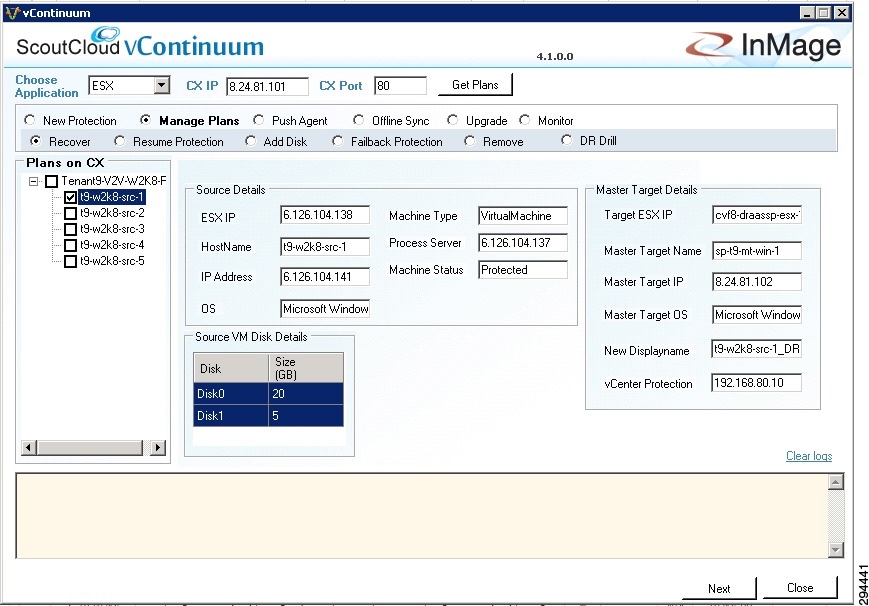This screenshot has height=606, width=869.
Task: Enable the t9-w2k8-src-3 checkbox
Action: point(70,230)
